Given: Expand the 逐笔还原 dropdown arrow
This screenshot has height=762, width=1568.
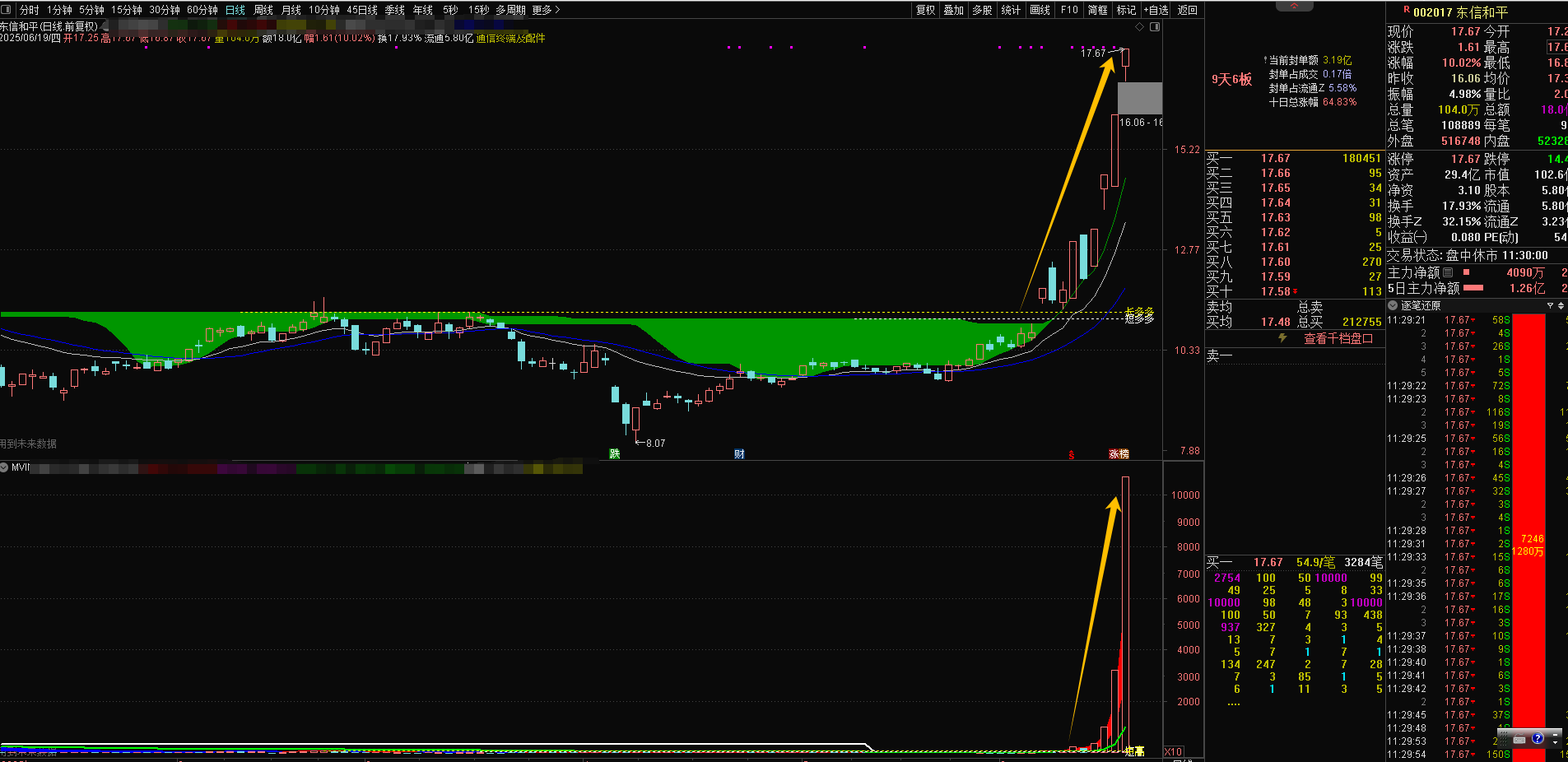Looking at the screenshot, I should tap(1393, 305).
